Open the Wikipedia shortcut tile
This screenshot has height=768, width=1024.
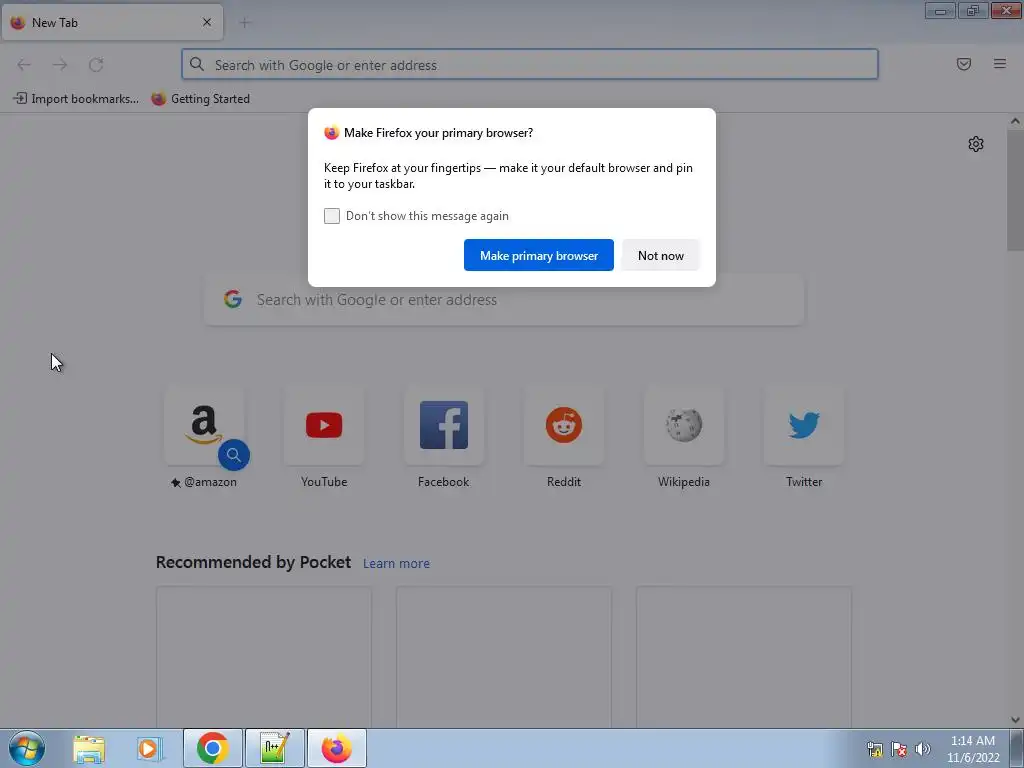tap(684, 426)
